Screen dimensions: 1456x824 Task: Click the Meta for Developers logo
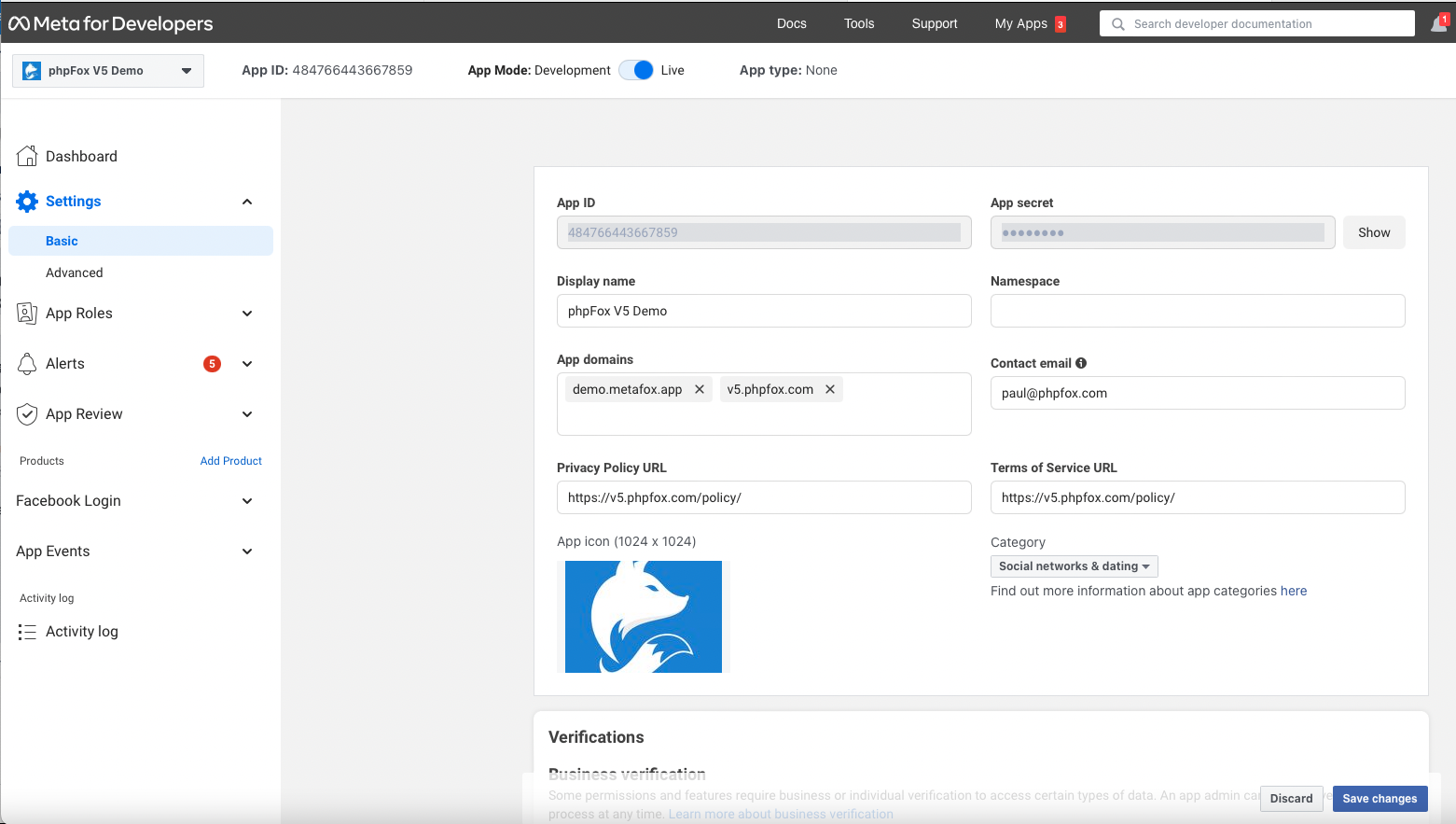click(x=111, y=23)
